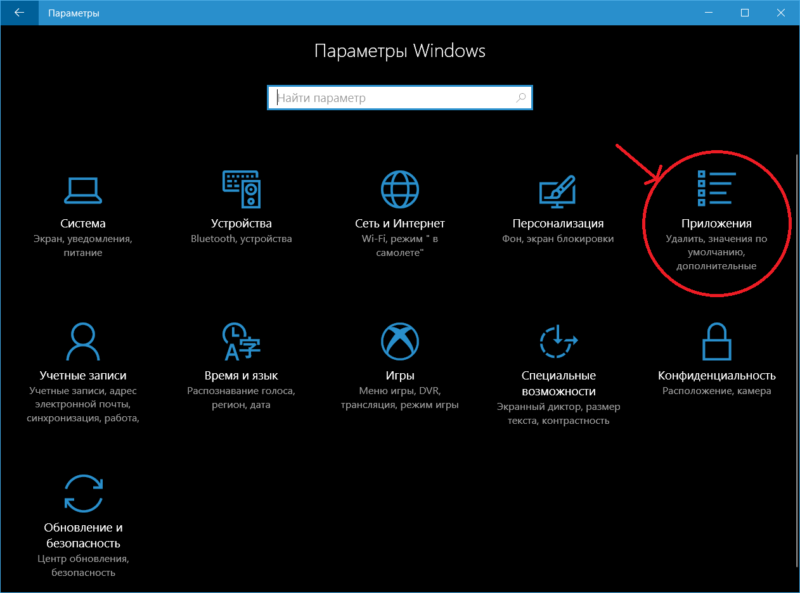Open the Игры Xbox icon
The width and height of the screenshot is (800, 593).
point(399,341)
